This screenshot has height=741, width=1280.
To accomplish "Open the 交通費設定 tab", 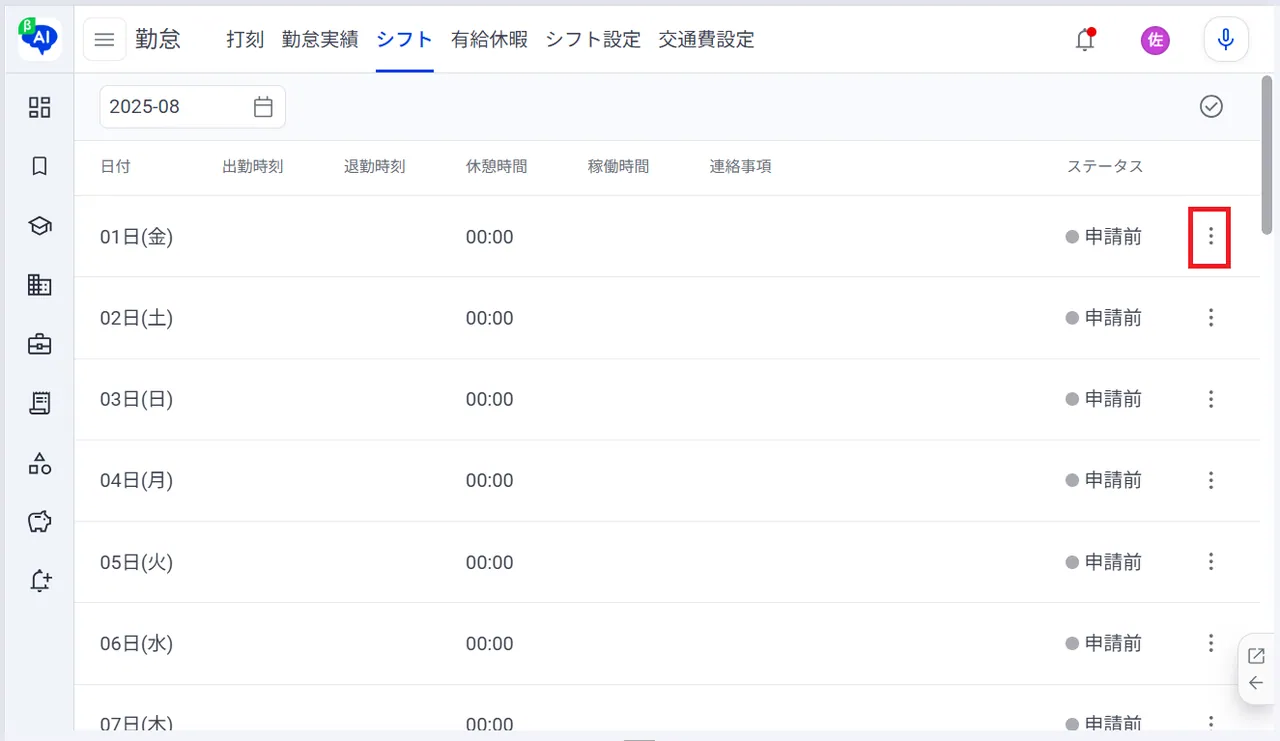I will (x=707, y=40).
